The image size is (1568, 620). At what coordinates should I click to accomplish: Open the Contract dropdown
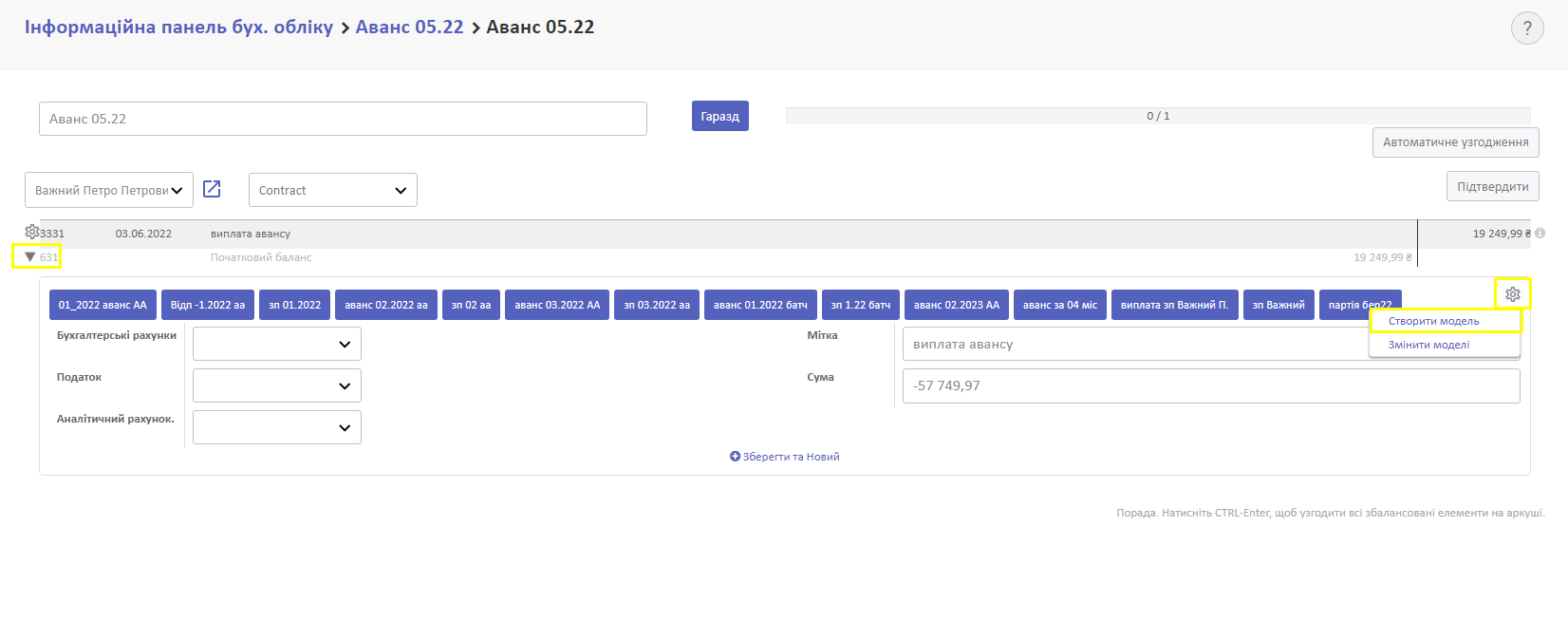click(x=332, y=190)
